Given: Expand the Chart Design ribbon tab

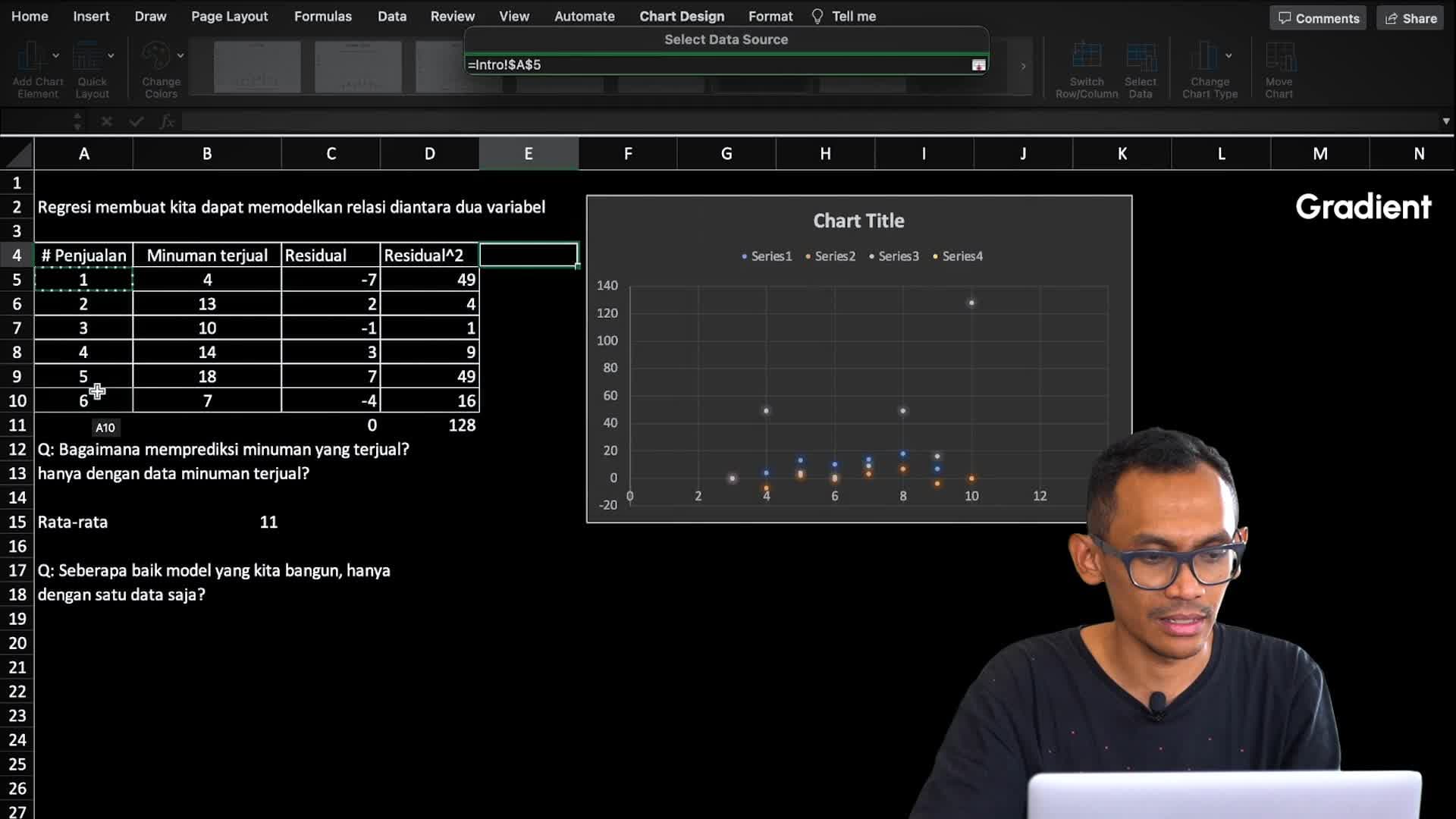Looking at the screenshot, I should (681, 16).
